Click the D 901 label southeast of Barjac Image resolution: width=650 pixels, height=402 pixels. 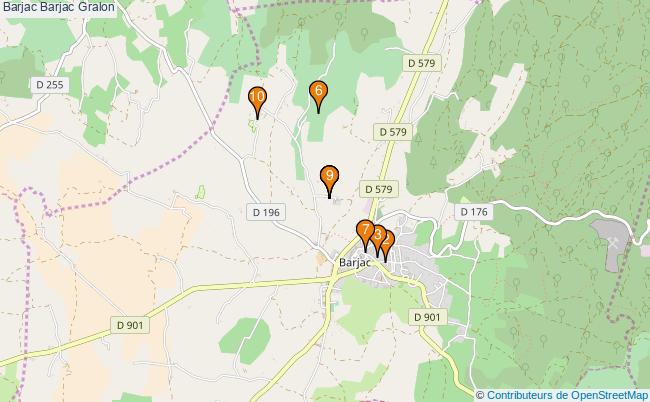point(428,317)
